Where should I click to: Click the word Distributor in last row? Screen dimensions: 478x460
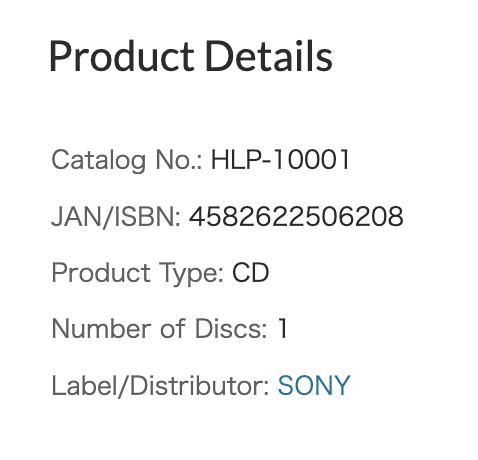tap(199, 385)
